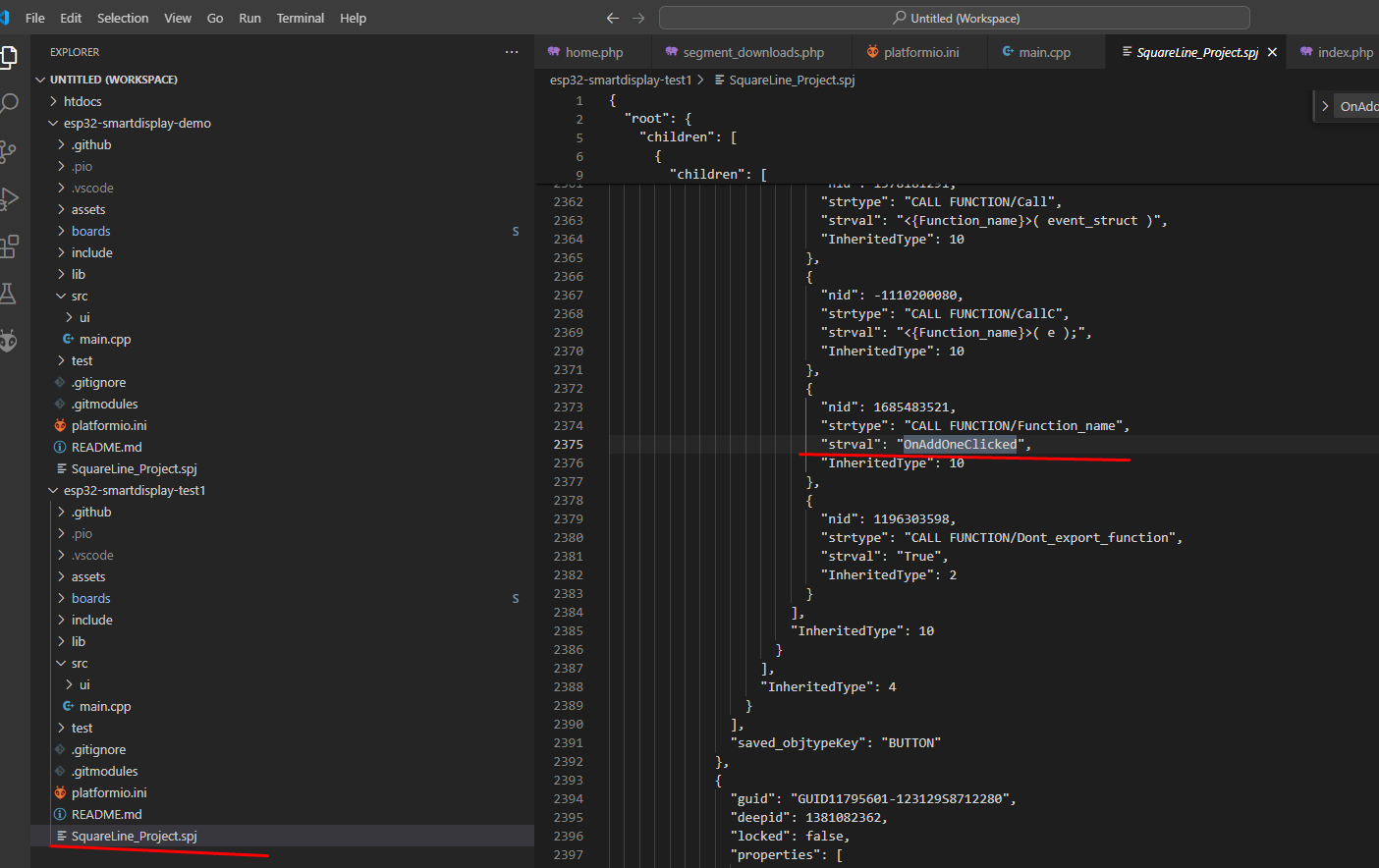The image size is (1379, 868).
Task: Open the Selection menu
Action: [123, 18]
